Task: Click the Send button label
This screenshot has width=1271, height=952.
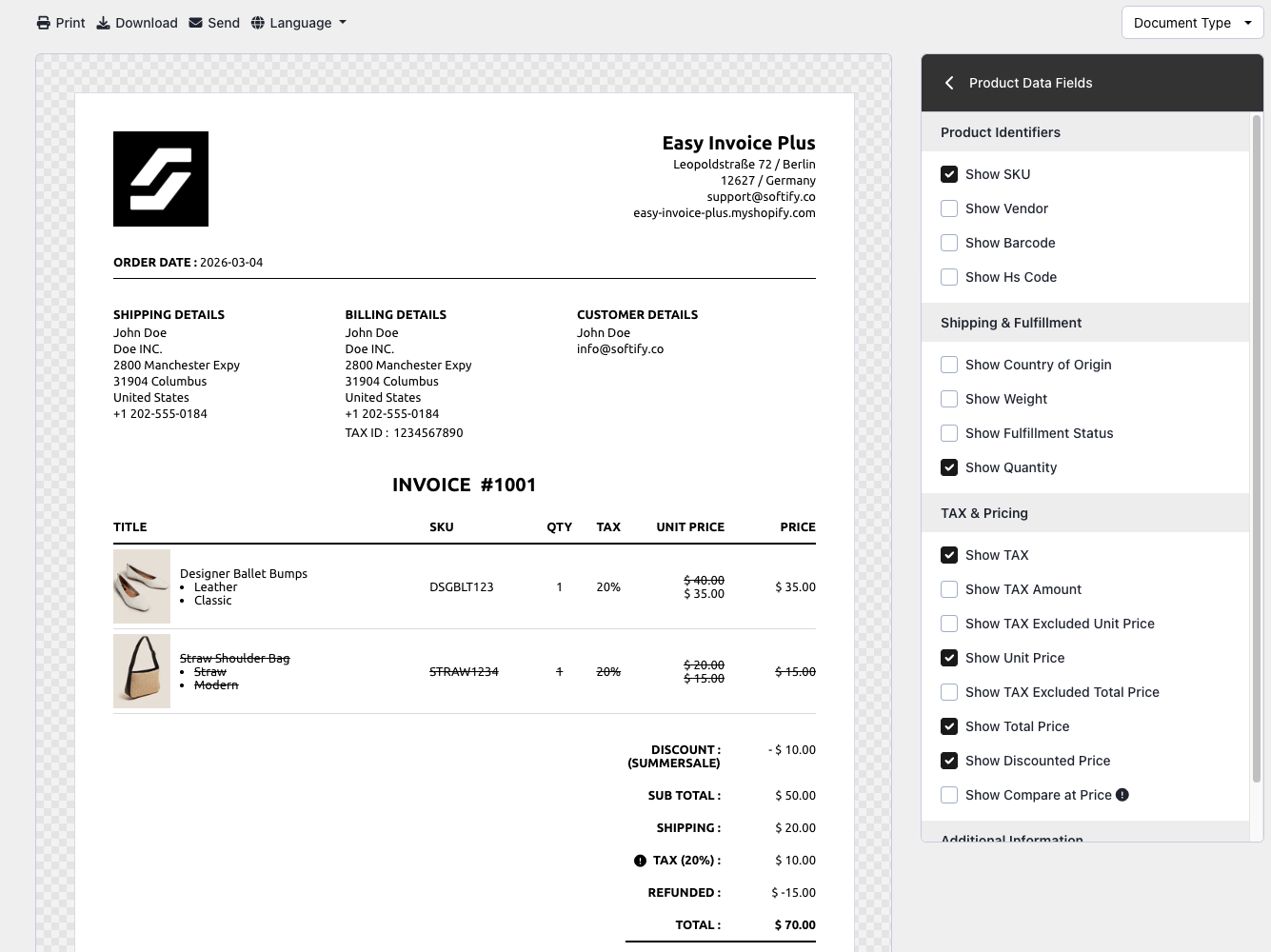Action: [x=224, y=23]
